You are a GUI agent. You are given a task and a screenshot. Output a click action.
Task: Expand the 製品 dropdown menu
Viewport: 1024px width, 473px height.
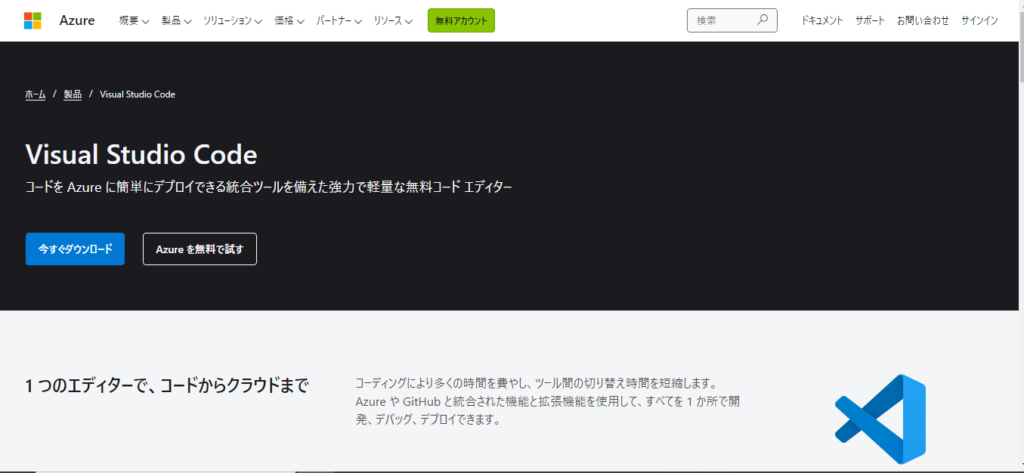(176, 20)
